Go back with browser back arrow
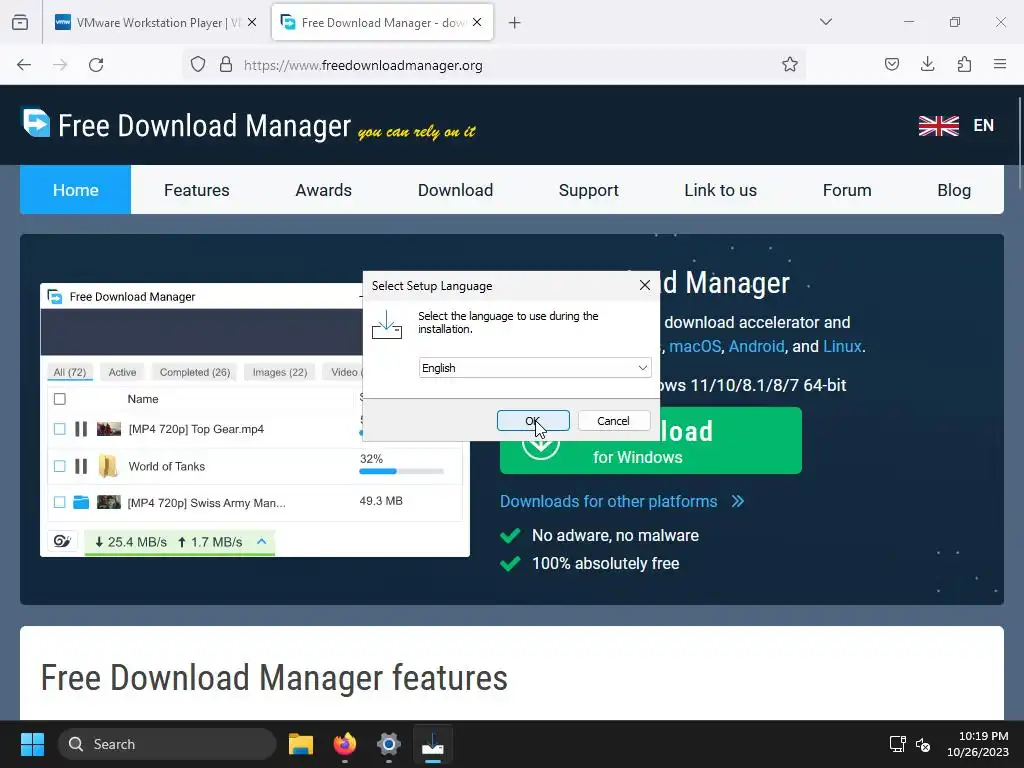 (24, 65)
